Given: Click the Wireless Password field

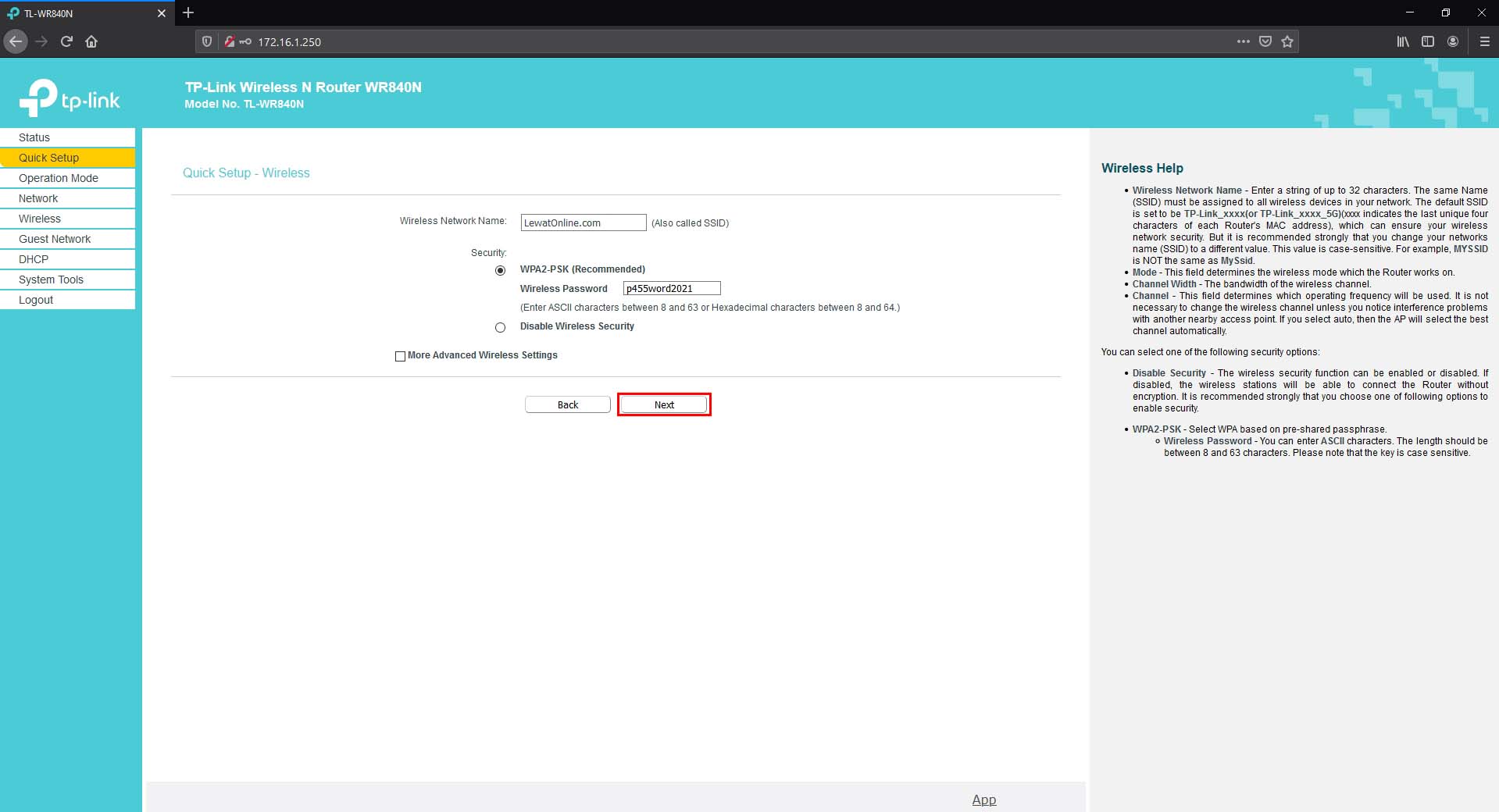Looking at the screenshot, I should click(672, 288).
